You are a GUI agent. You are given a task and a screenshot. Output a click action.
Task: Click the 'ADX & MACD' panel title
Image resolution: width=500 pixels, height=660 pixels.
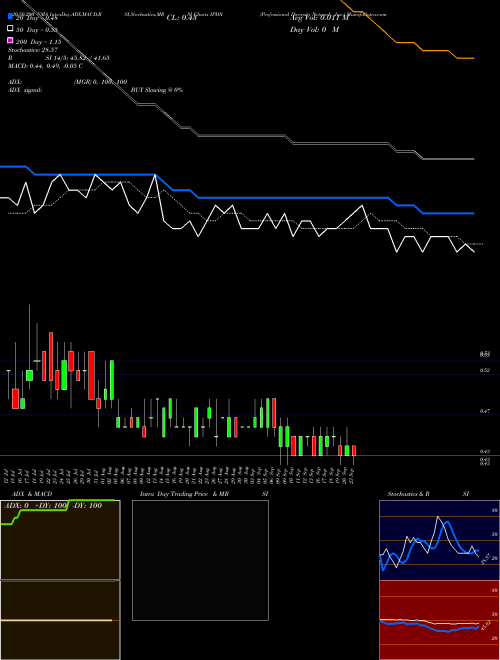click(x=32, y=494)
